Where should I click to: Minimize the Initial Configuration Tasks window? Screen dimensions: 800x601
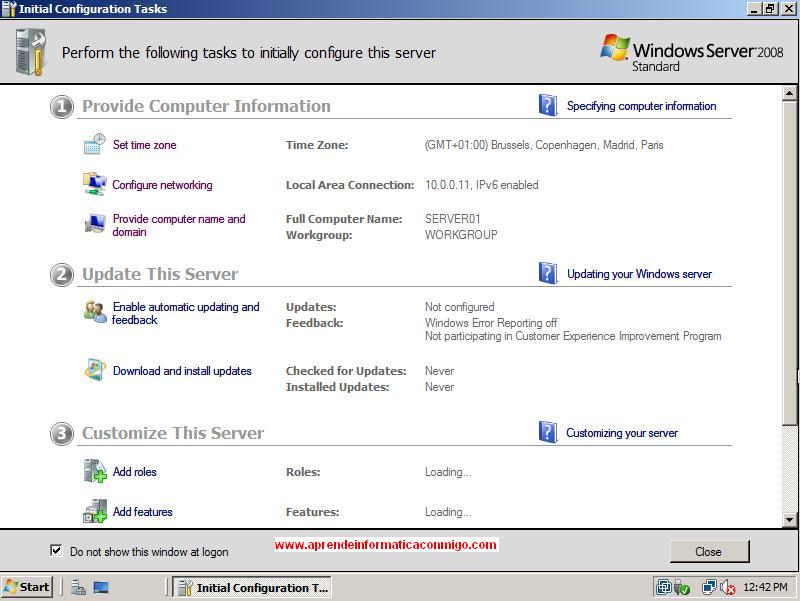point(754,9)
